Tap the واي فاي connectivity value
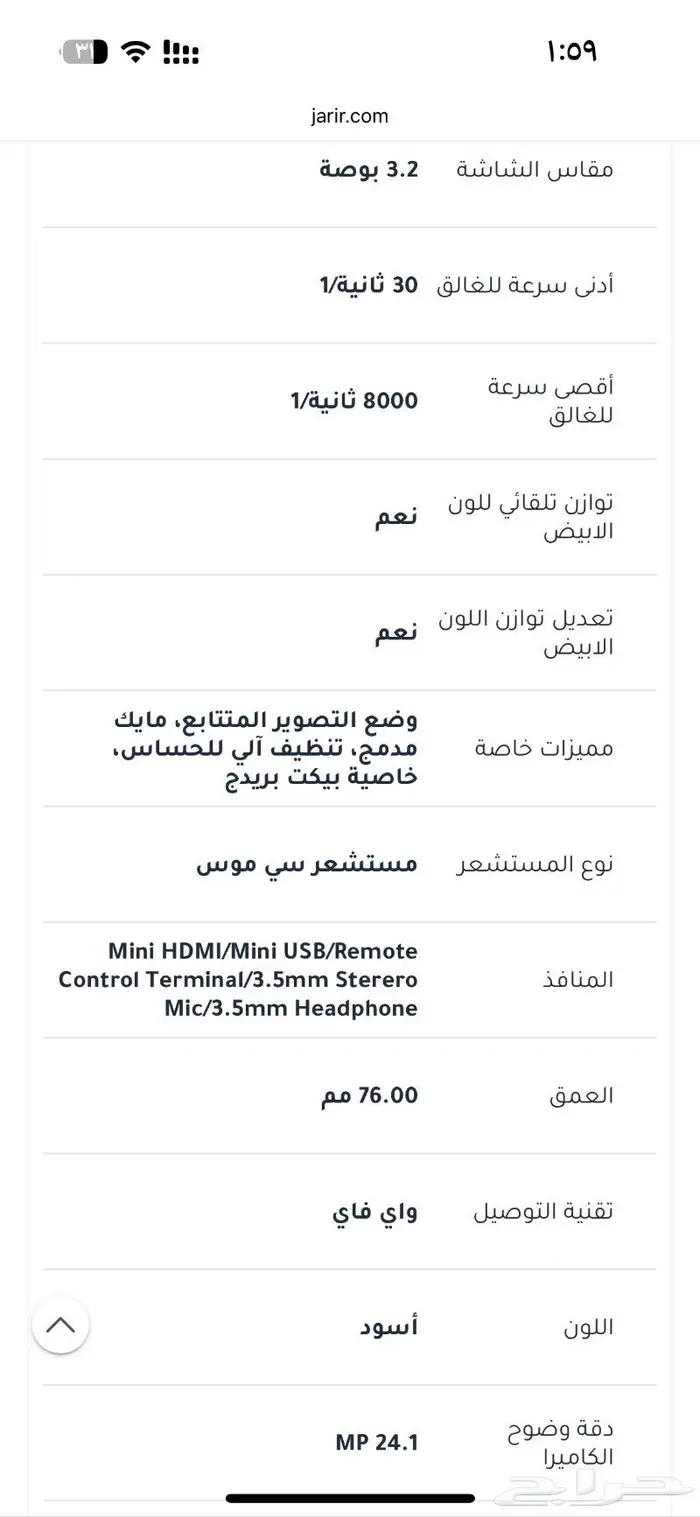Screen dimensions: 700x1517 pyautogui.click(x=375, y=1211)
